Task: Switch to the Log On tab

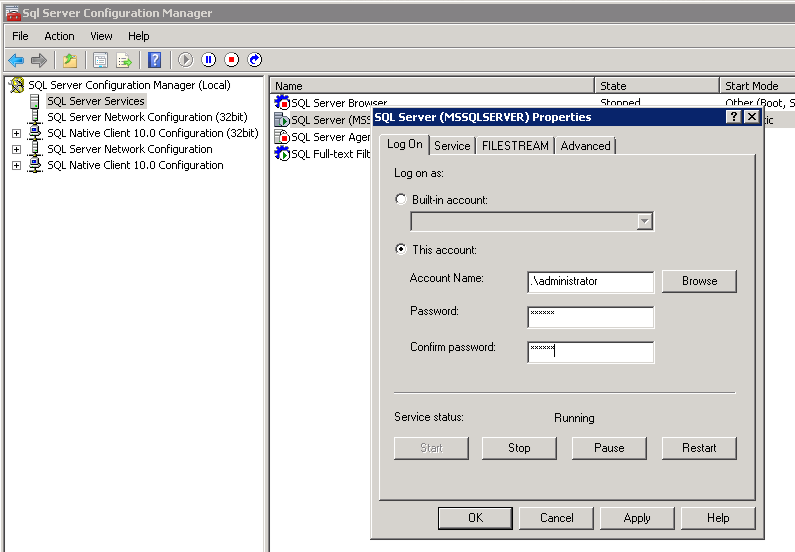Action: coord(405,144)
